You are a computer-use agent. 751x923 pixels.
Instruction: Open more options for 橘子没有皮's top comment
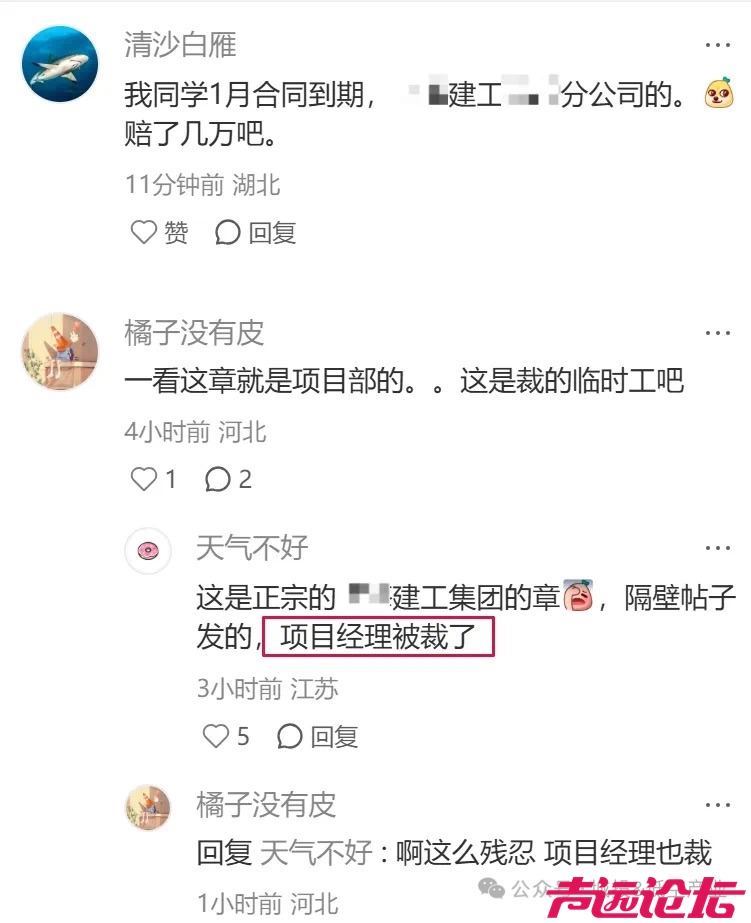(x=717, y=333)
